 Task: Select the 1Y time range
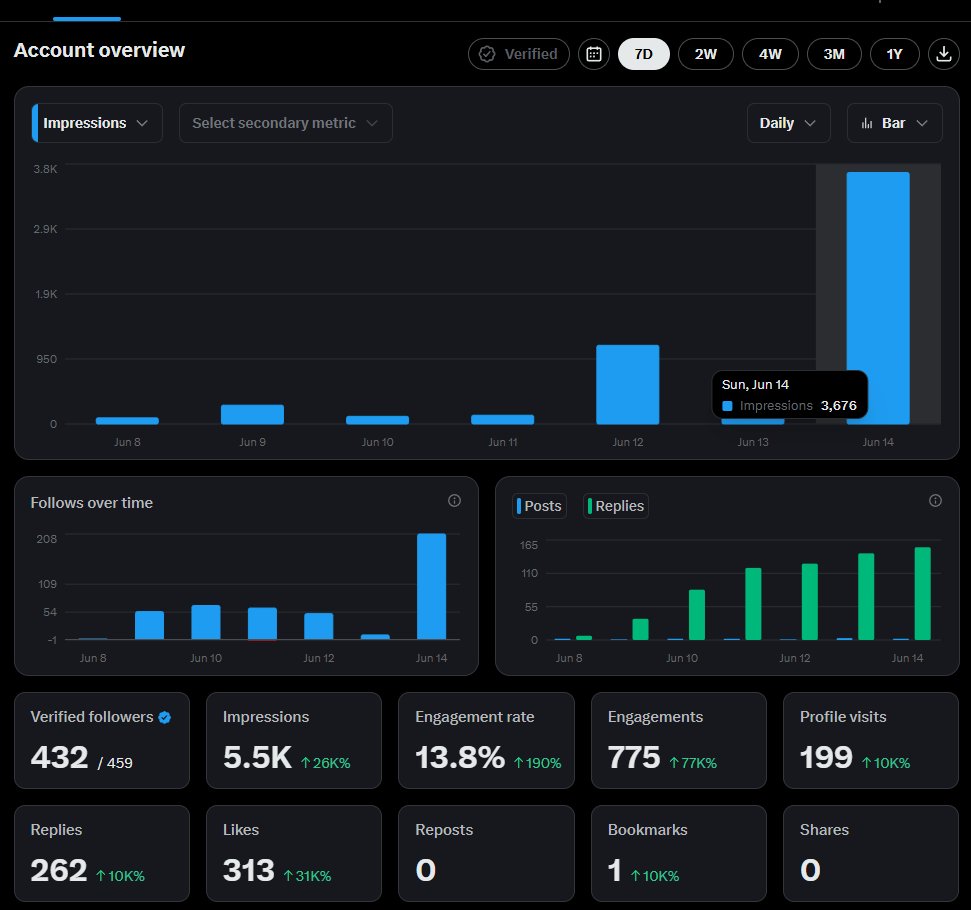[894, 54]
